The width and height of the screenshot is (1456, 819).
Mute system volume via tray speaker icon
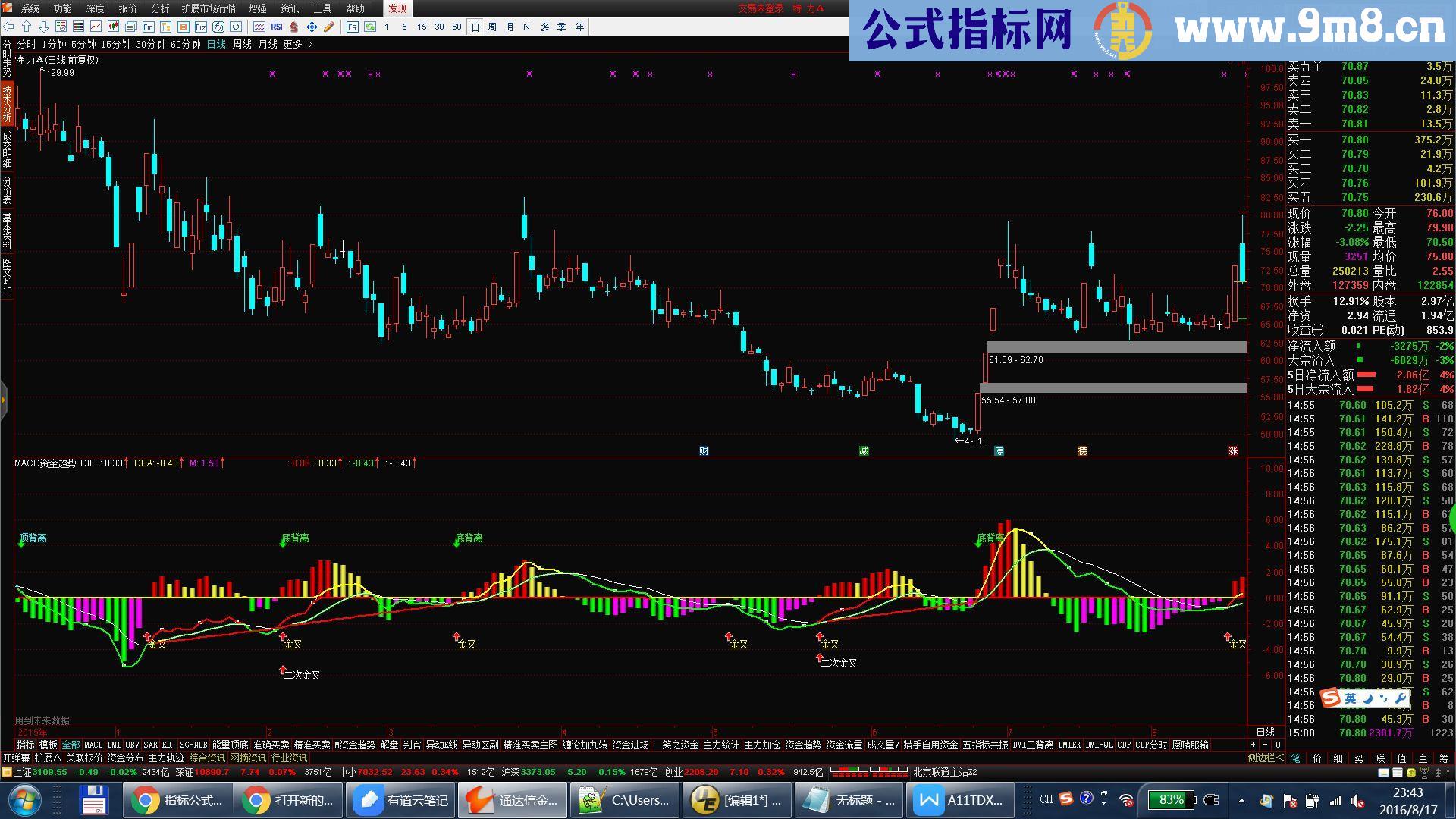click(1357, 800)
